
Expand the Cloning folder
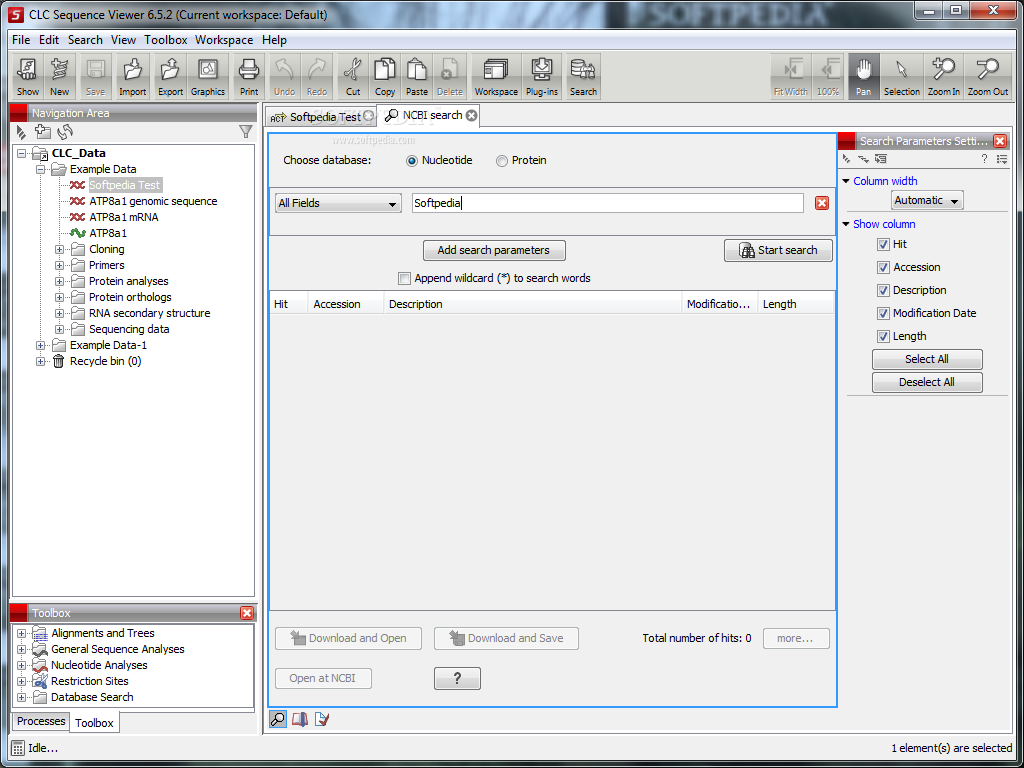click(x=59, y=249)
